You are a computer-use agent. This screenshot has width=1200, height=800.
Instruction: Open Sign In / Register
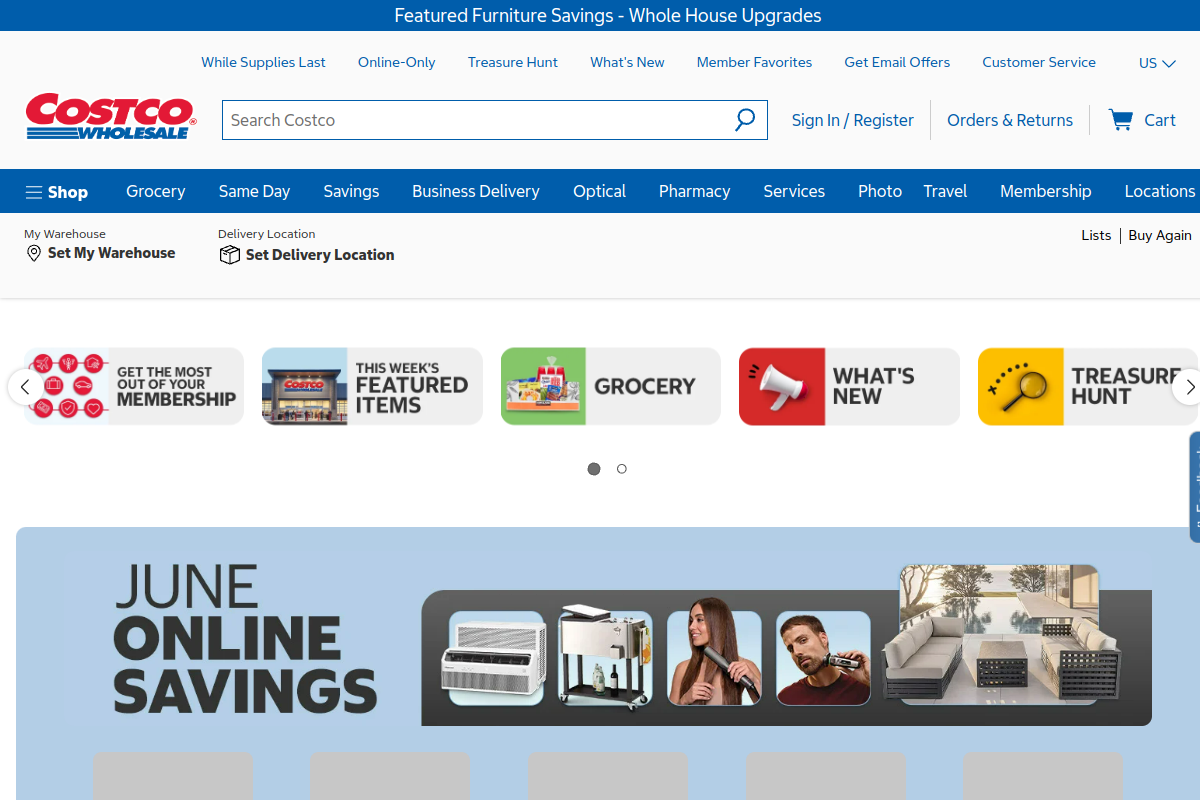(x=853, y=120)
